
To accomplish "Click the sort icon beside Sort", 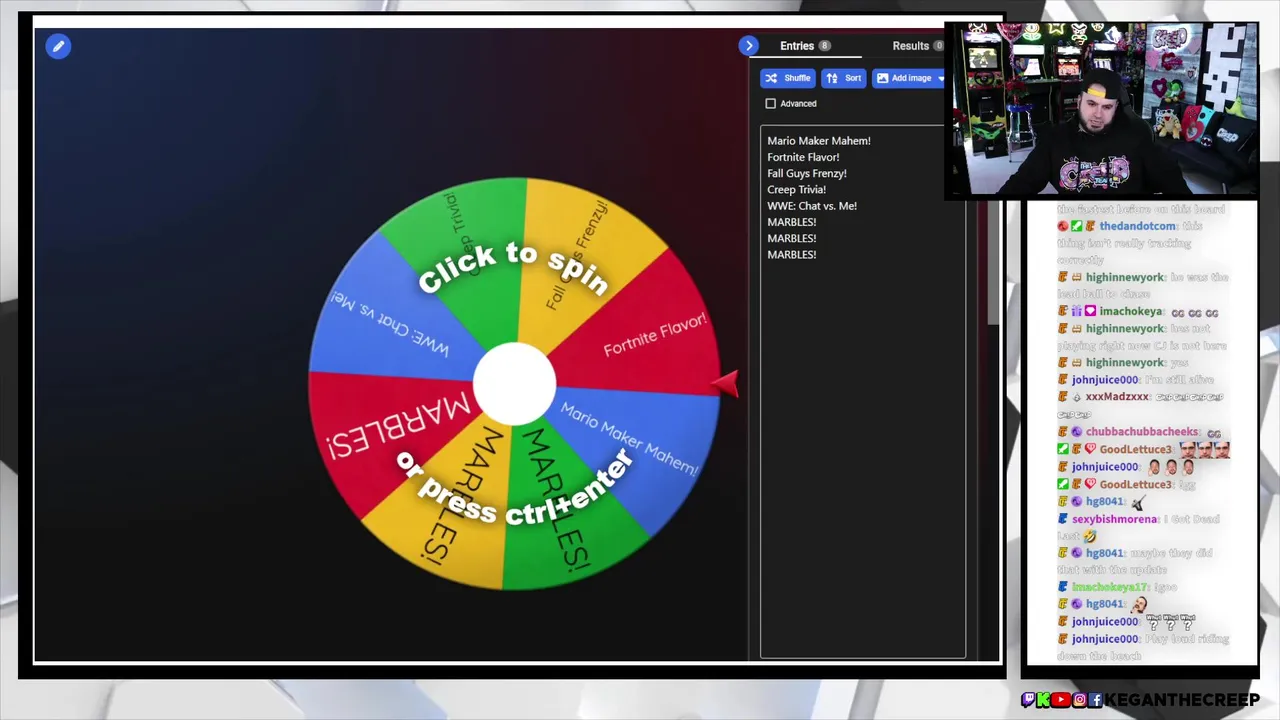I will [833, 78].
